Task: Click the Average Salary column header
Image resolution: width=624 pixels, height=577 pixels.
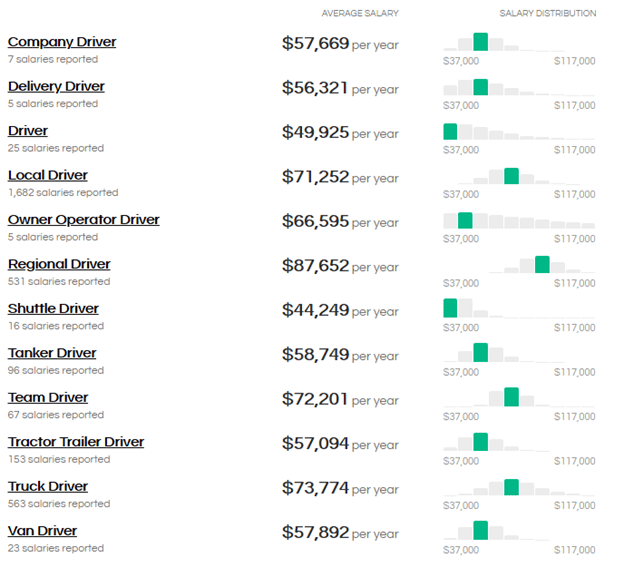Action: pyautogui.click(x=360, y=14)
